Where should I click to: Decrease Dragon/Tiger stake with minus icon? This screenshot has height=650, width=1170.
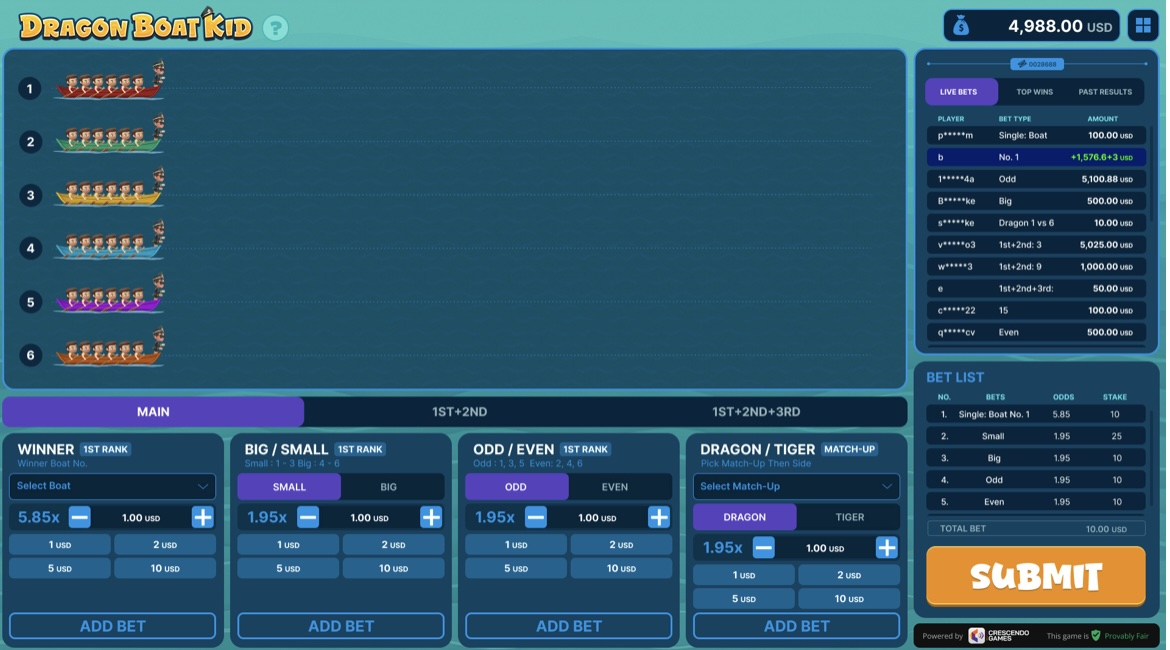(763, 548)
